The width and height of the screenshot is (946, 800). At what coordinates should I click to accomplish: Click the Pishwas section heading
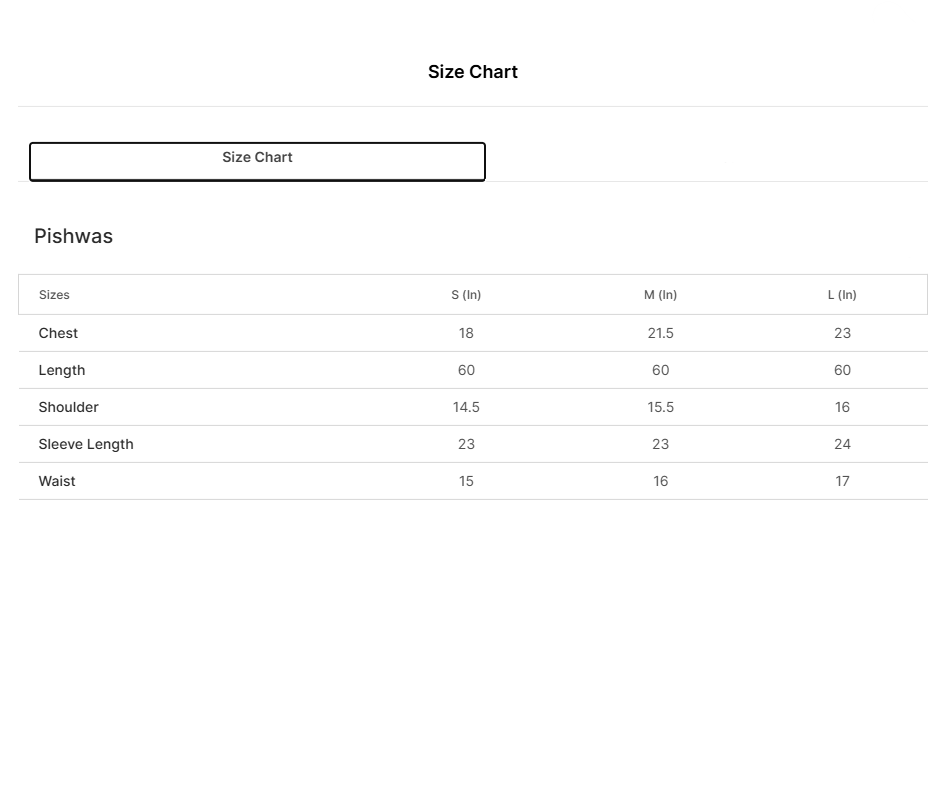tap(74, 236)
